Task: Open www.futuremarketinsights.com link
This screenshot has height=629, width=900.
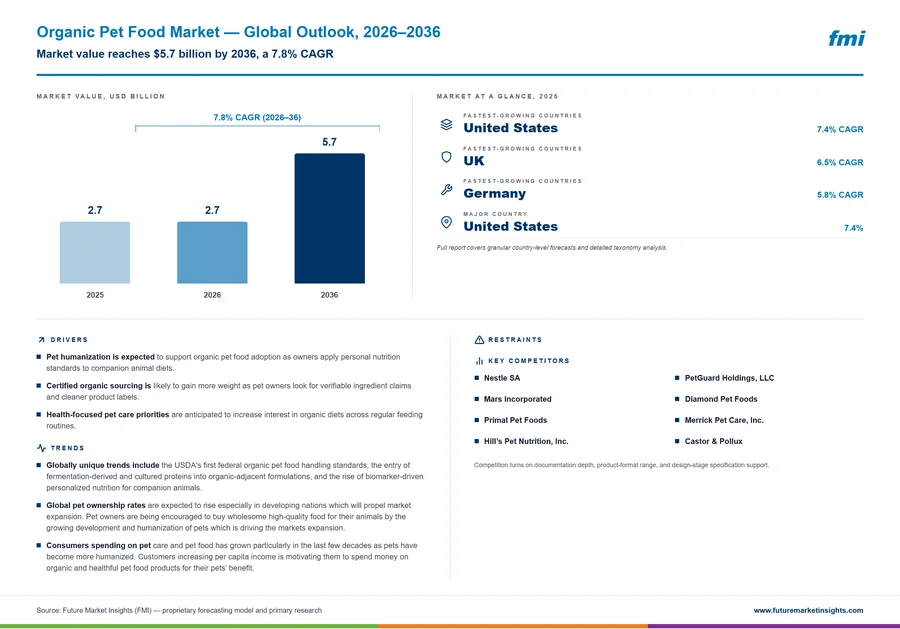Action: 808,610
